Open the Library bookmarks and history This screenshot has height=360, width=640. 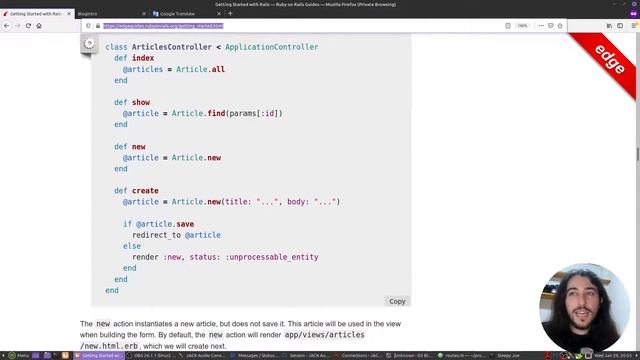click(609, 26)
